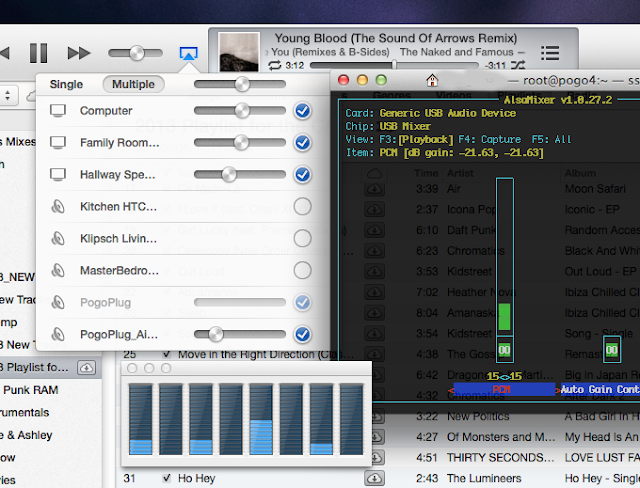This screenshot has height=488, width=640.
Task: Click the Hallway Spe... monitor icon
Action: point(58,175)
